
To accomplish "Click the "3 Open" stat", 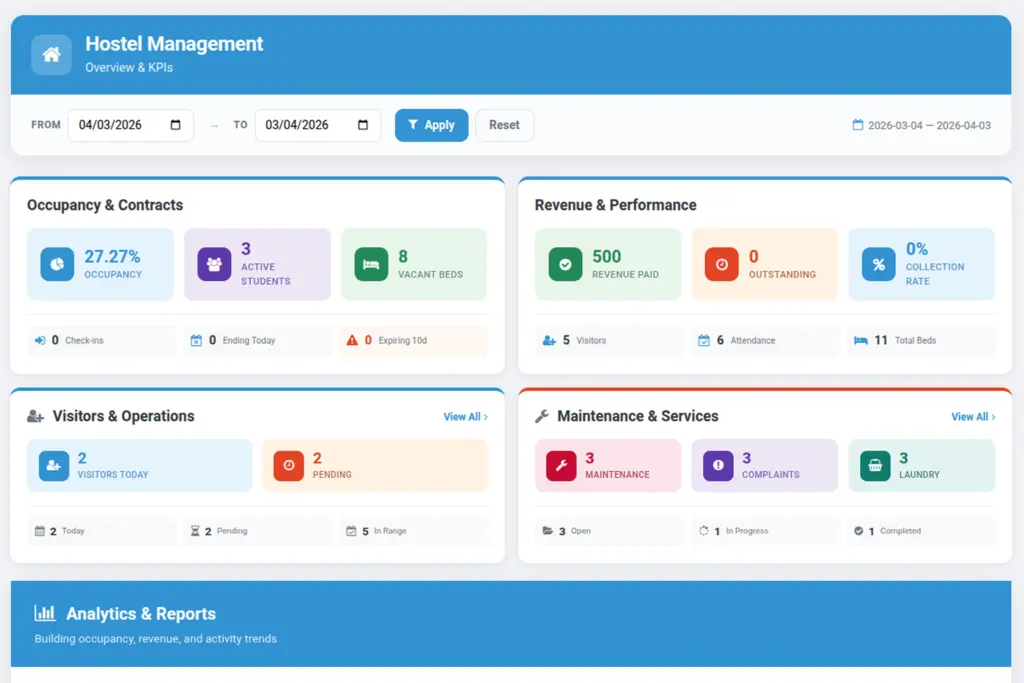I will click(608, 531).
